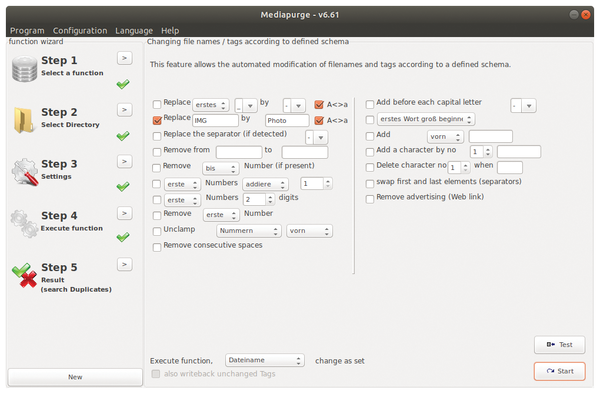
Task: Click the Step 2 folder icon
Action: 24,120
